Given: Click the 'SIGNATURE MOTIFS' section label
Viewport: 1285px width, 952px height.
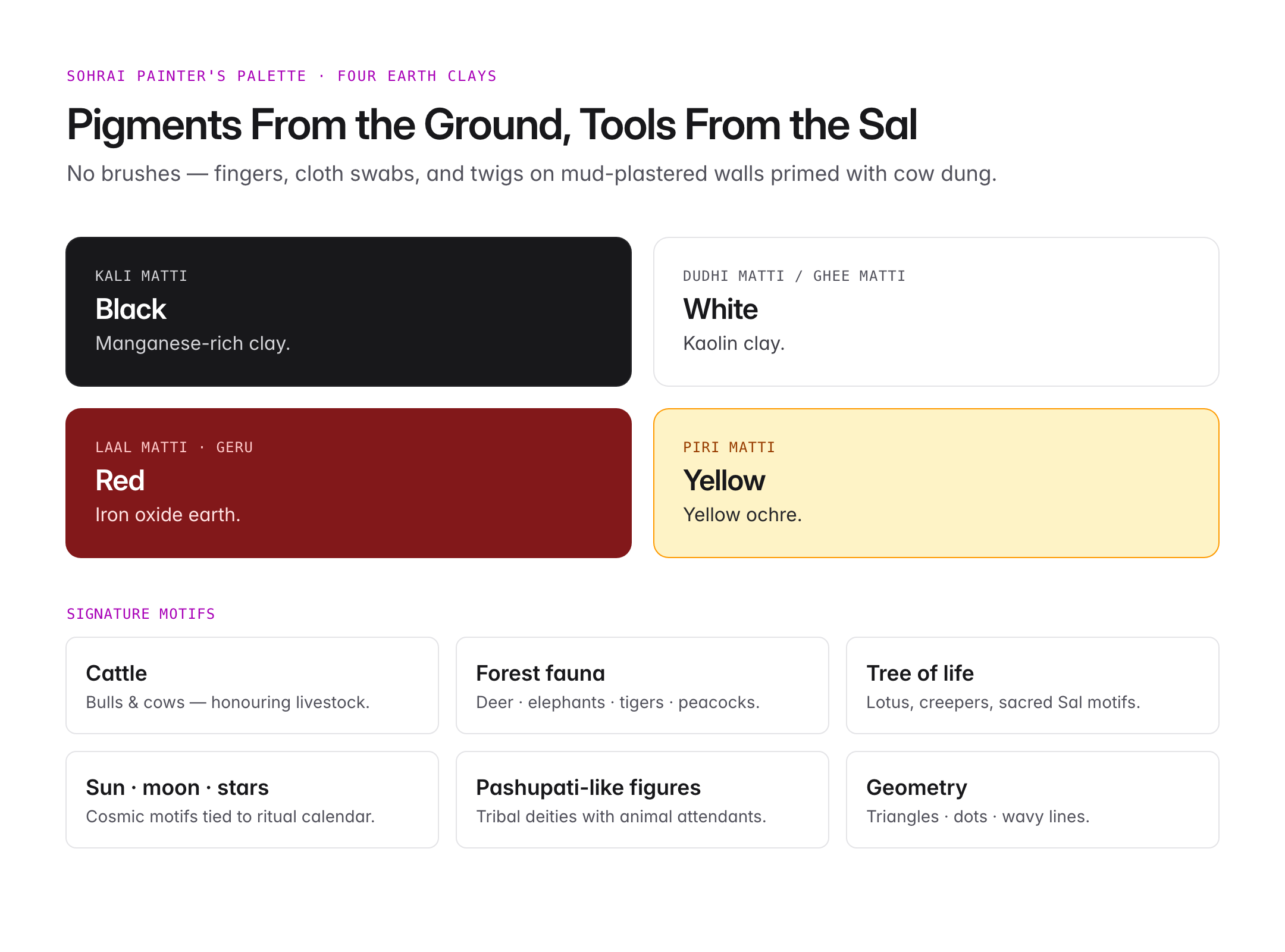Looking at the screenshot, I should 140,614.
